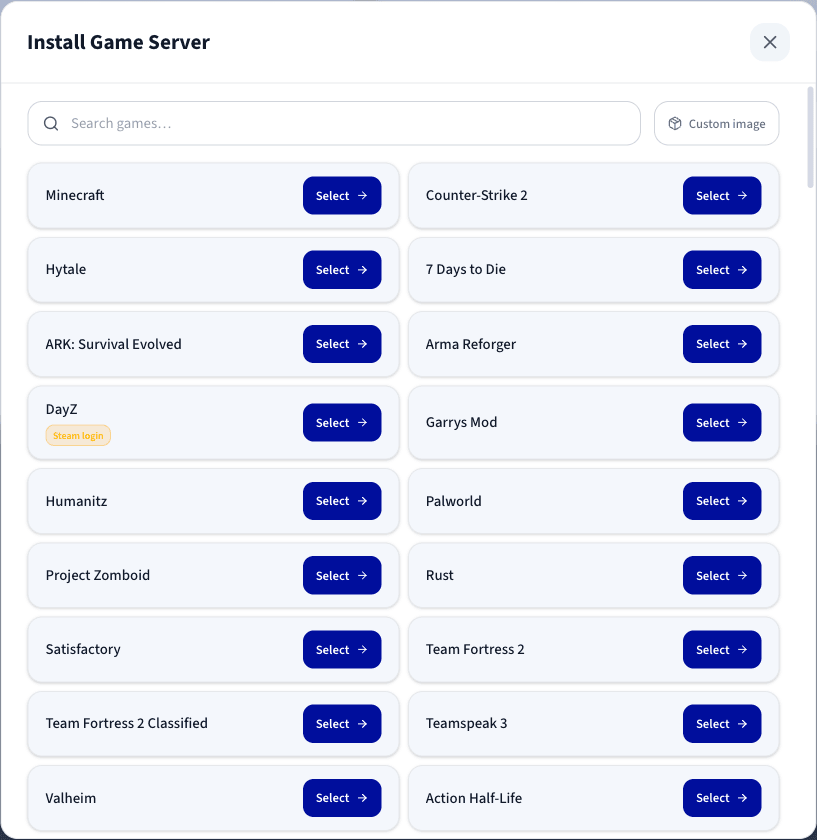Select the Action Half-Life server

click(722, 798)
